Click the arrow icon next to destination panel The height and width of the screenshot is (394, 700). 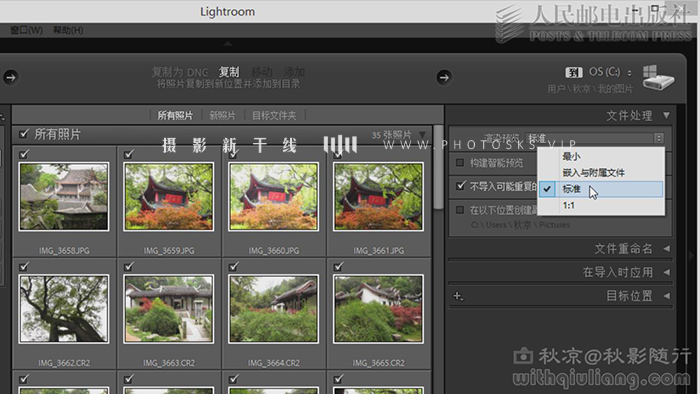pos(443,77)
